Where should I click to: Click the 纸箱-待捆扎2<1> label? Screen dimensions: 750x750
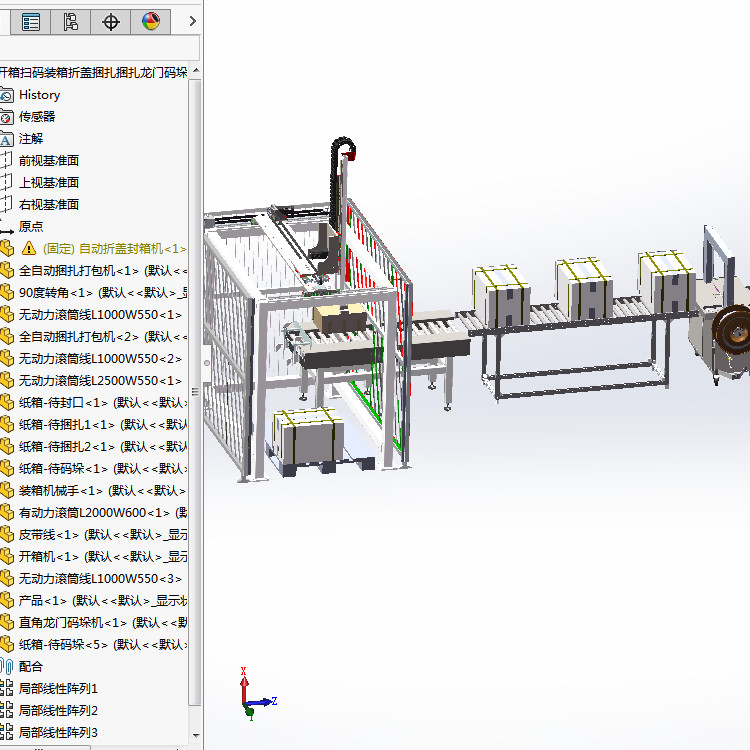[x=103, y=447]
